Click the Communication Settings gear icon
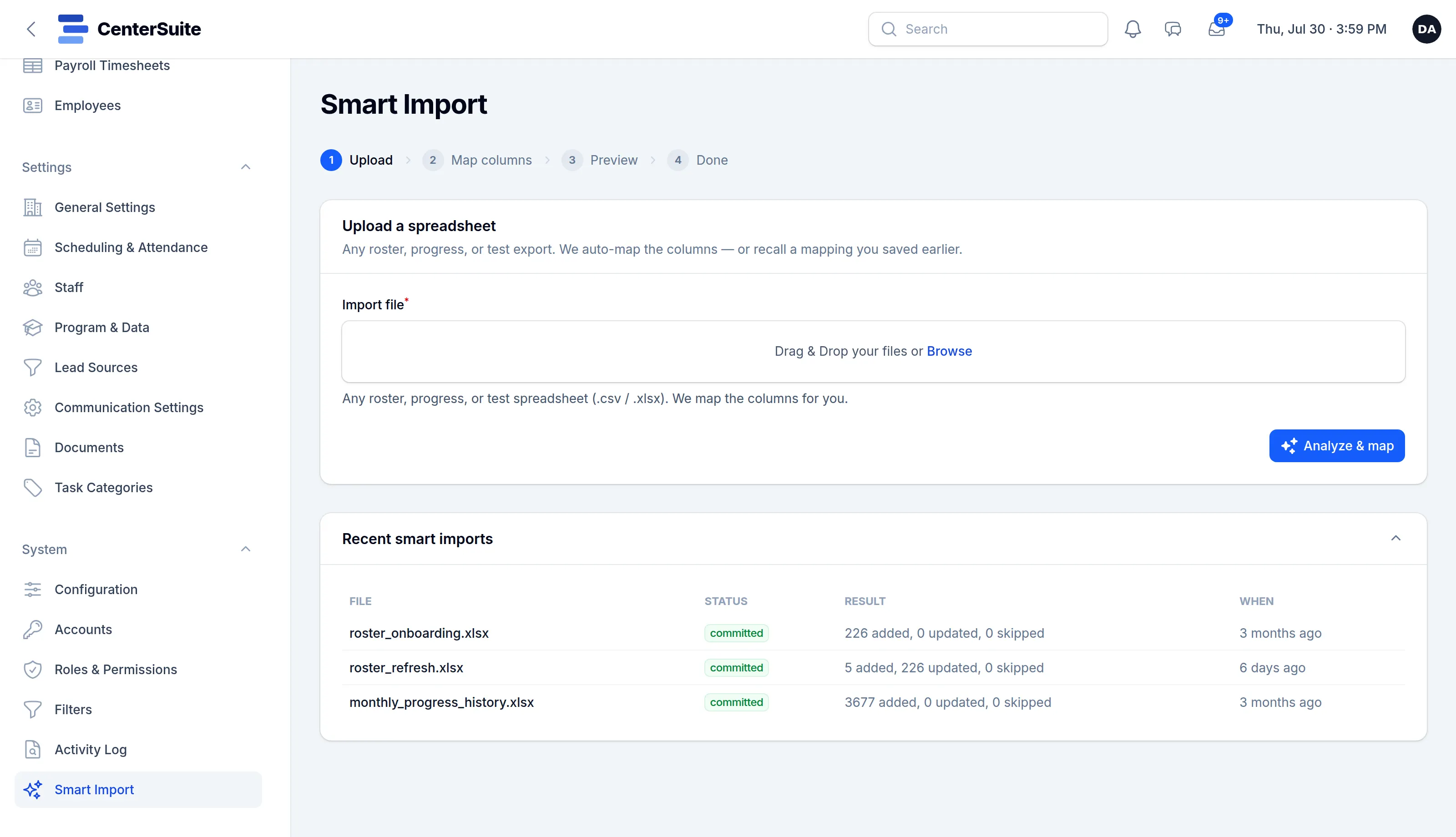The height and width of the screenshot is (837, 1456). click(x=33, y=408)
